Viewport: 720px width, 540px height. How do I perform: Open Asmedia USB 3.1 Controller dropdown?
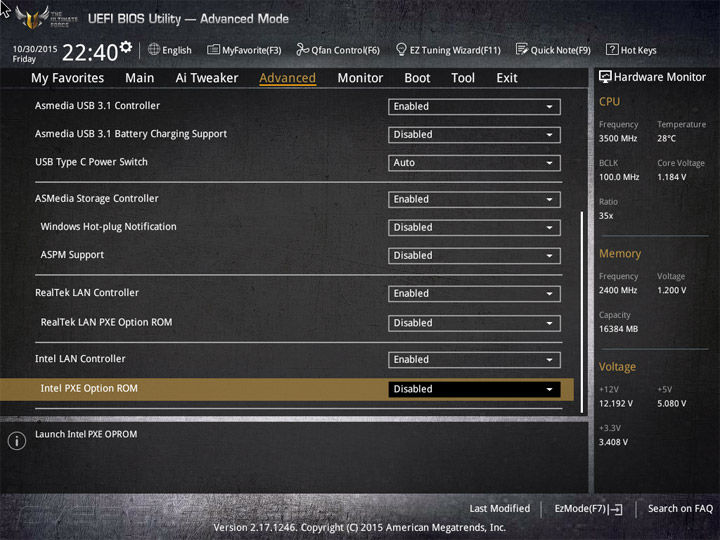point(474,107)
